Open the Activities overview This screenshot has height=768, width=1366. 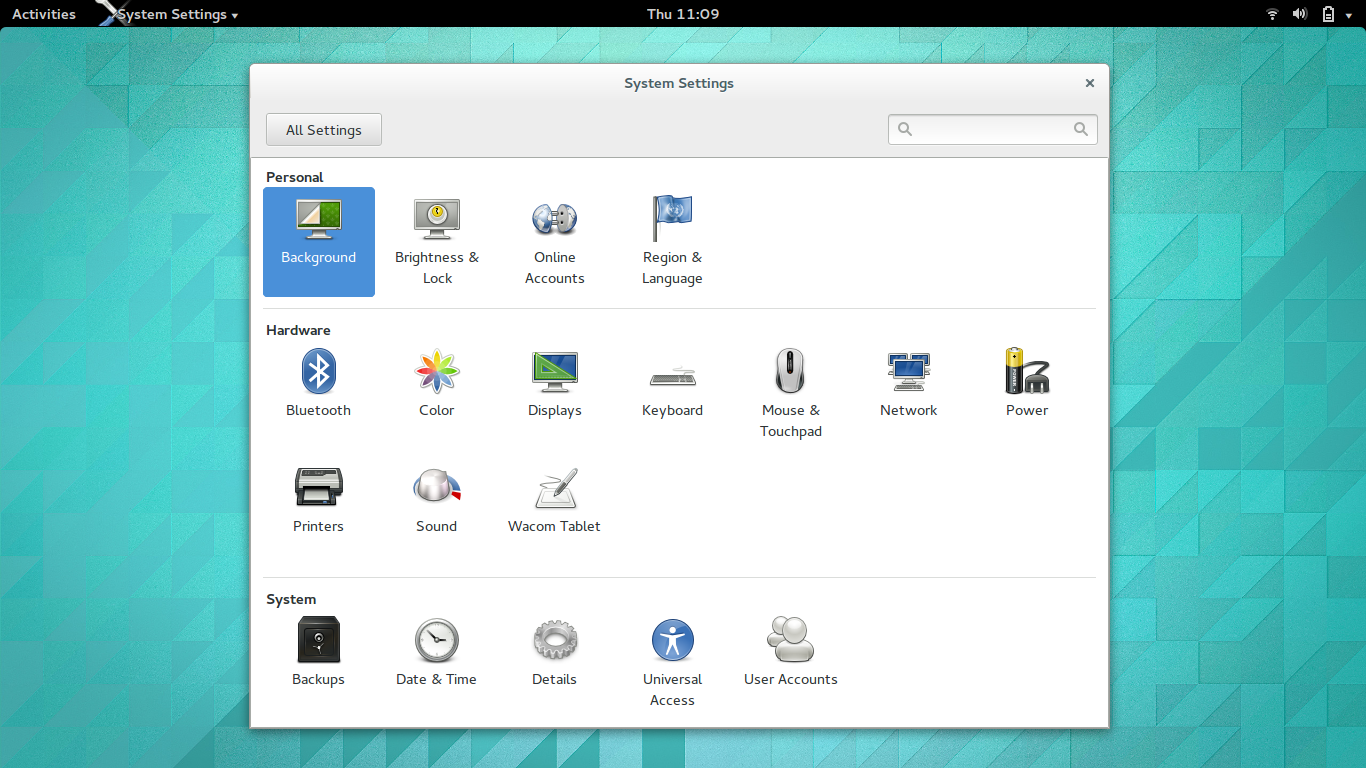pos(43,13)
